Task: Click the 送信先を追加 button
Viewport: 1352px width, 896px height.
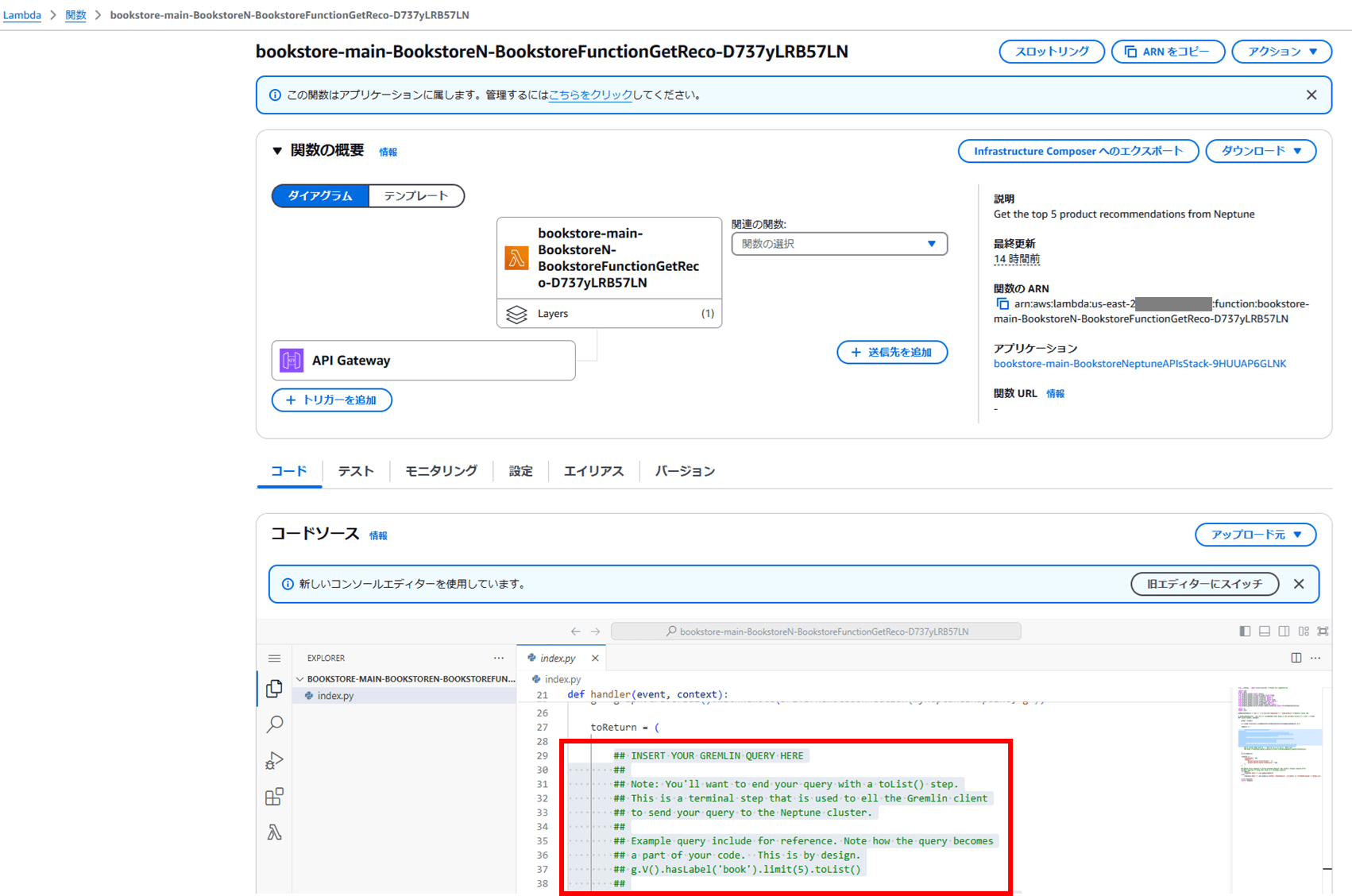Action: pos(892,353)
